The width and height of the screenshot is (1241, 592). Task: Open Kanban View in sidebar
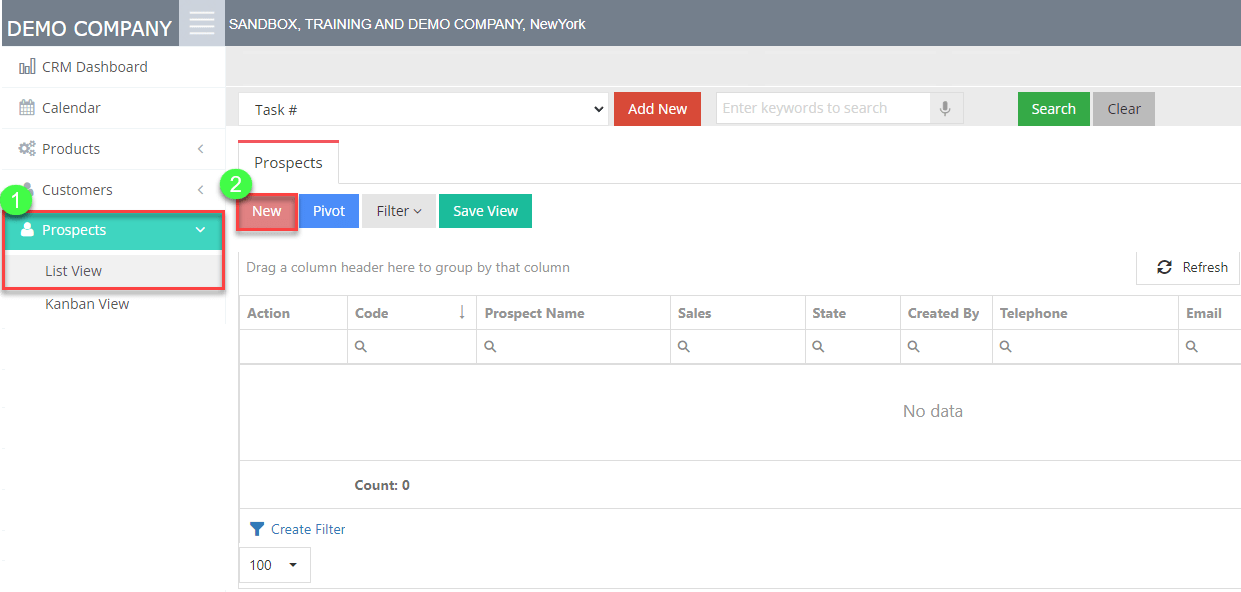[x=87, y=304]
